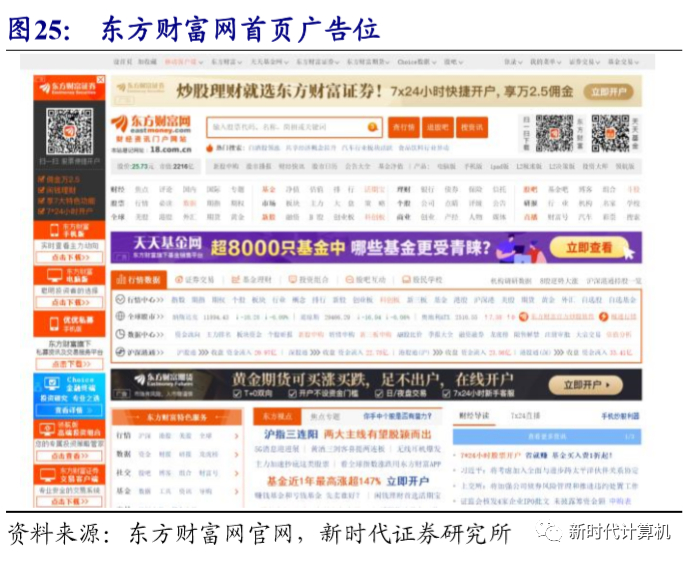Click 立即开户 on the futures dark banner
Image resolution: width=693 pixels, height=562 pixels.
pyautogui.click(x=586, y=385)
